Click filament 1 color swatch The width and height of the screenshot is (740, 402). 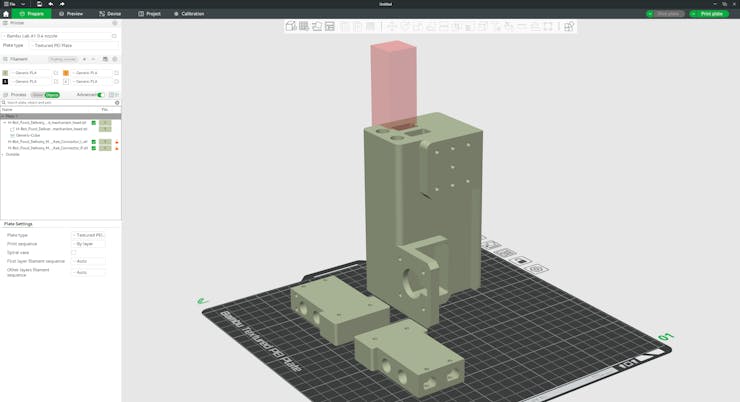(x=5, y=73)
